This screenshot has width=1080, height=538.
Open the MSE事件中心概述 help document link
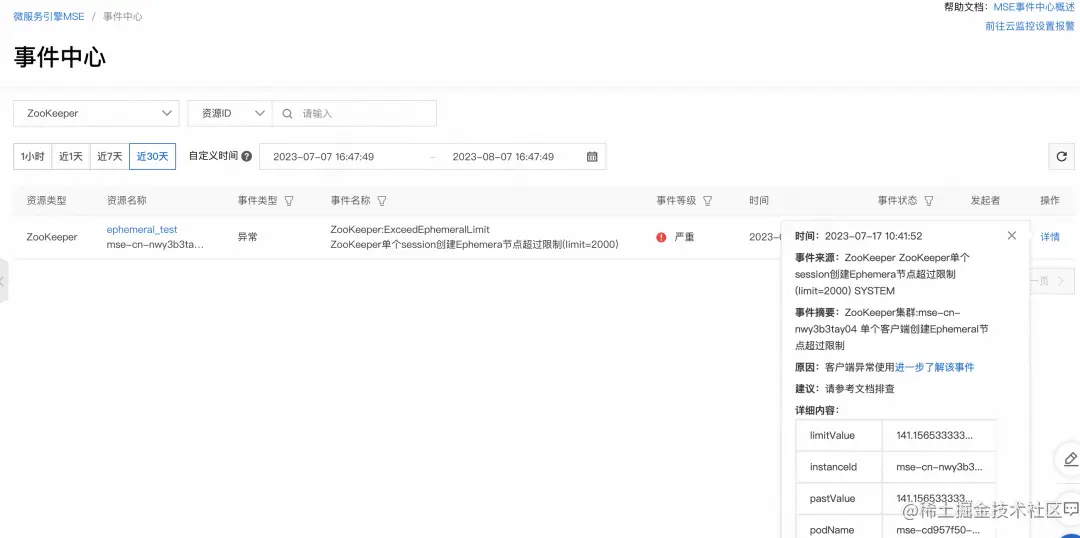(x=1034, y=7)
